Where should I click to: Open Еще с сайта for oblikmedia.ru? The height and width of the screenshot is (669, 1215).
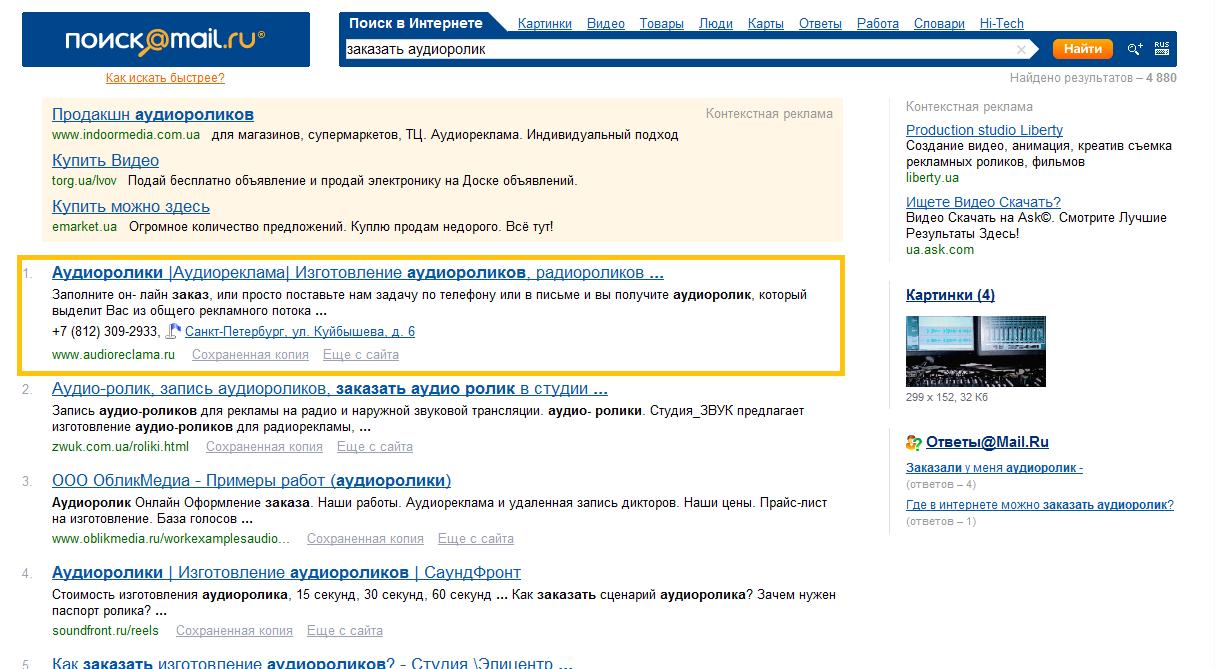[476, 539]
